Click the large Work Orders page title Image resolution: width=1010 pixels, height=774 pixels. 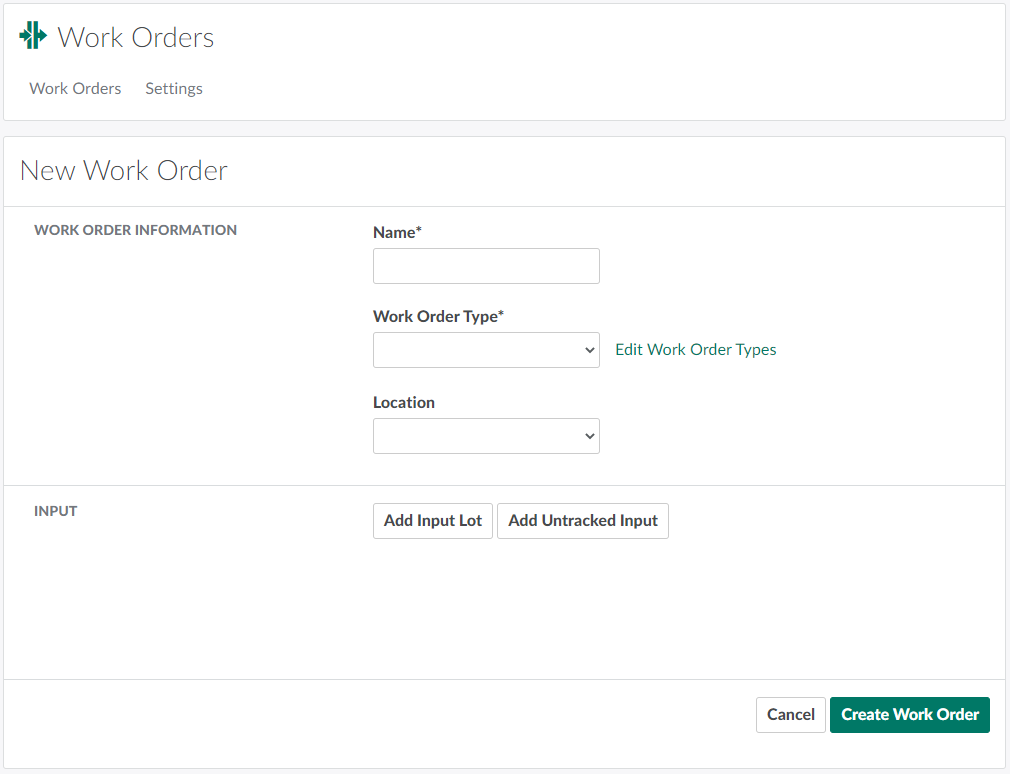[135, 38]
